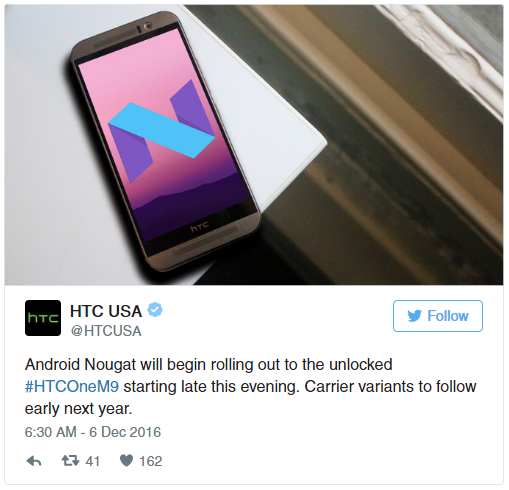
Task: Open the 6:30 AM - 6 Dec 2016 timestamp
Action: pyautogui.click(x=93, y=432)
